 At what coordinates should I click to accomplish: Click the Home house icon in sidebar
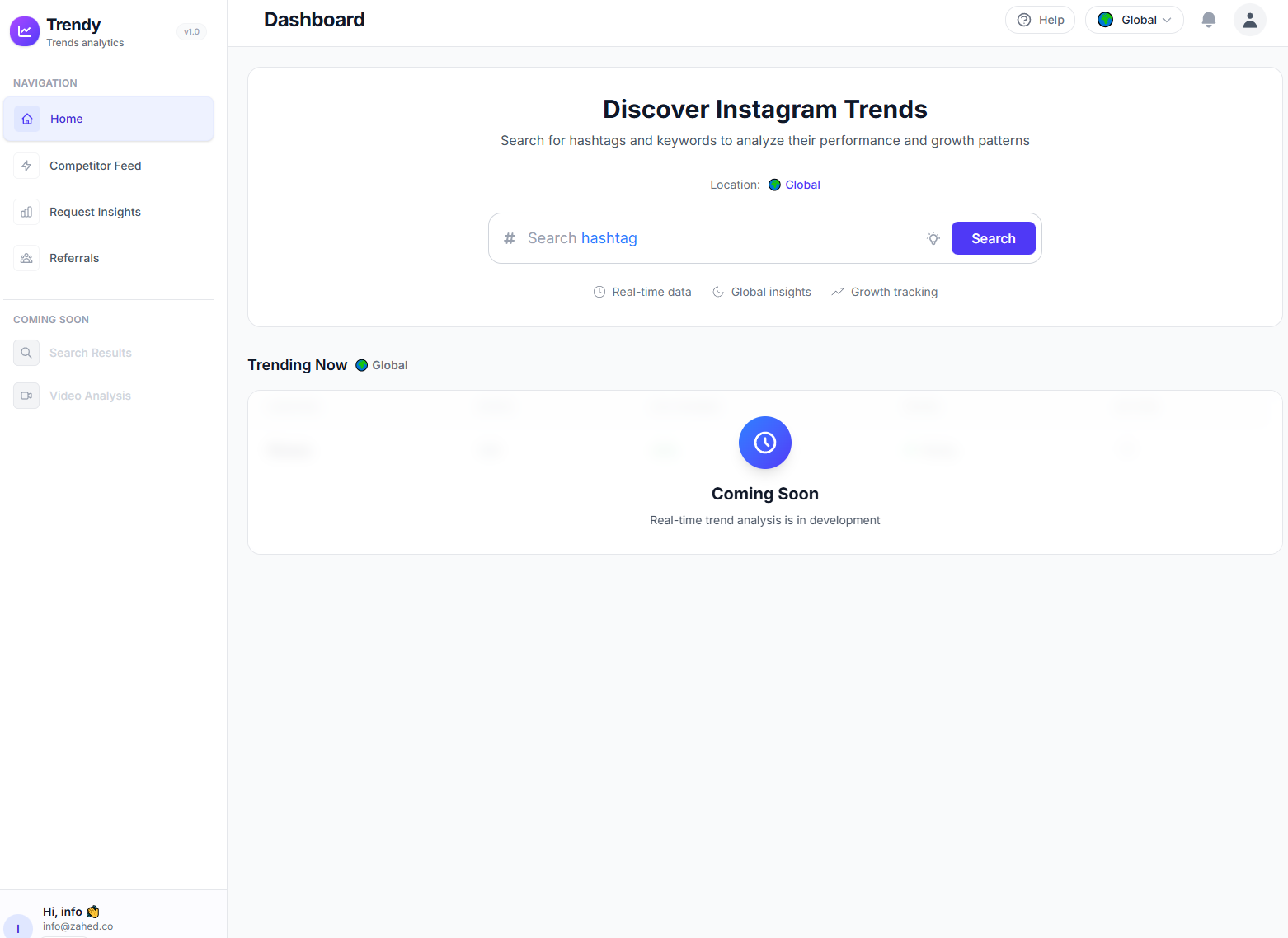click(27, 119)
